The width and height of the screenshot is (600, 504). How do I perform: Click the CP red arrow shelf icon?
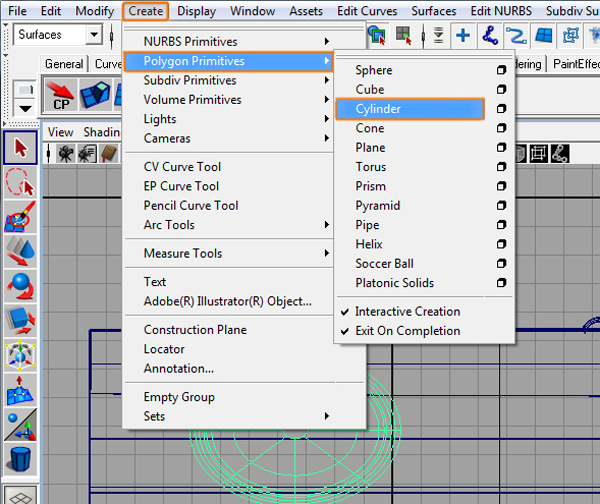pyautogui.click(x=61, y=95)
